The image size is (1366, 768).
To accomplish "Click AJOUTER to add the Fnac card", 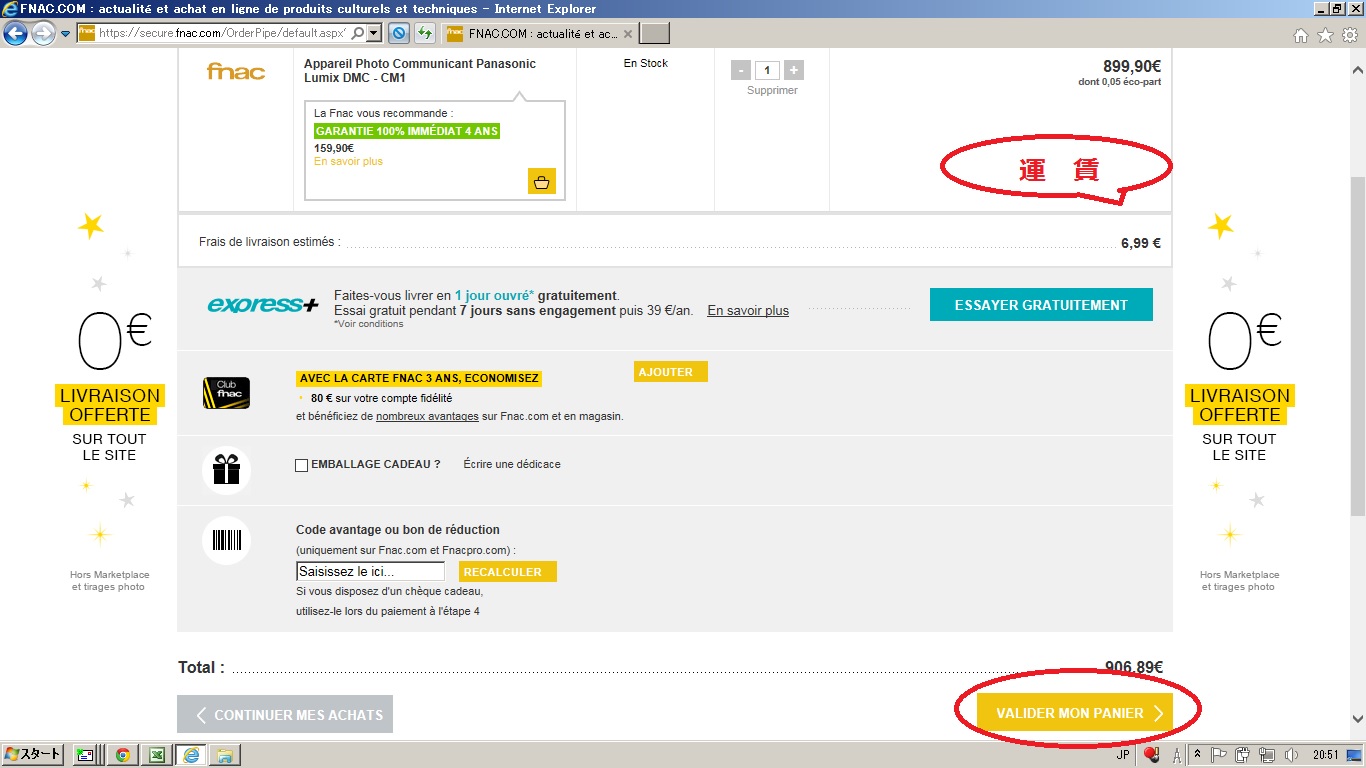I will (671, 372).
